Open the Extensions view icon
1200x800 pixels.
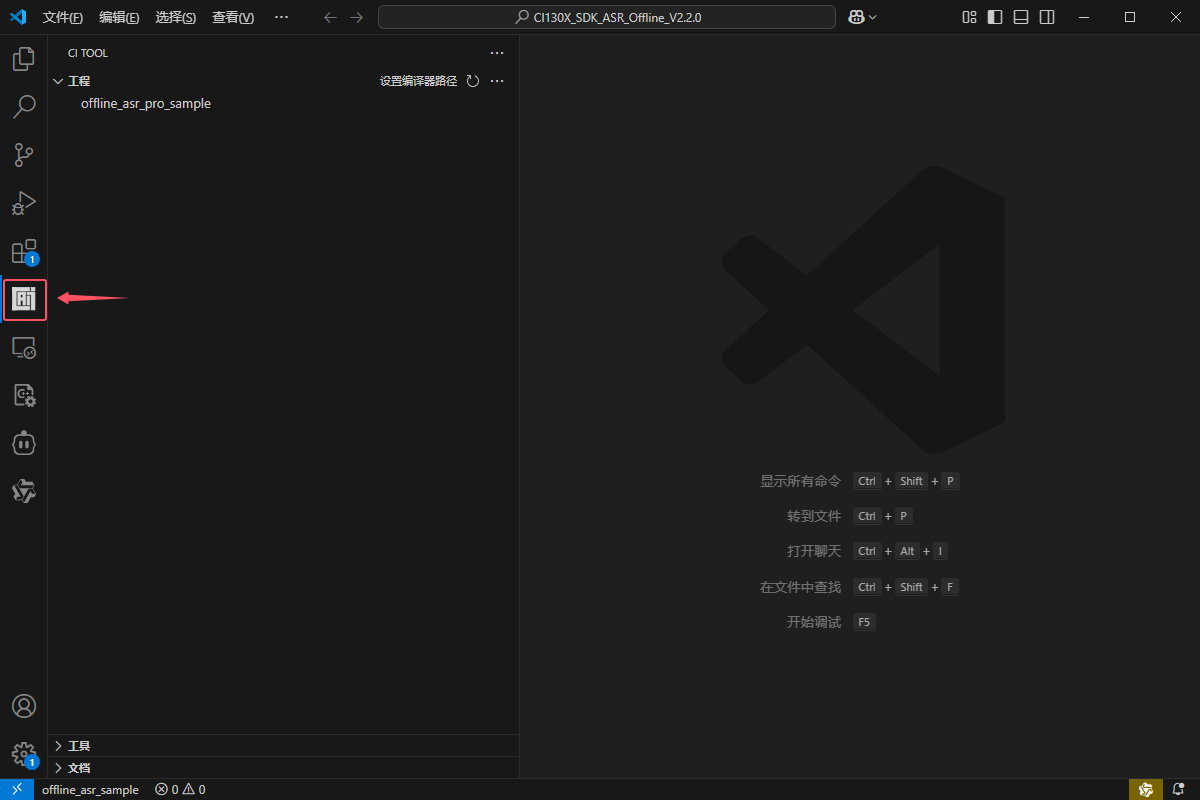(23, 251)
